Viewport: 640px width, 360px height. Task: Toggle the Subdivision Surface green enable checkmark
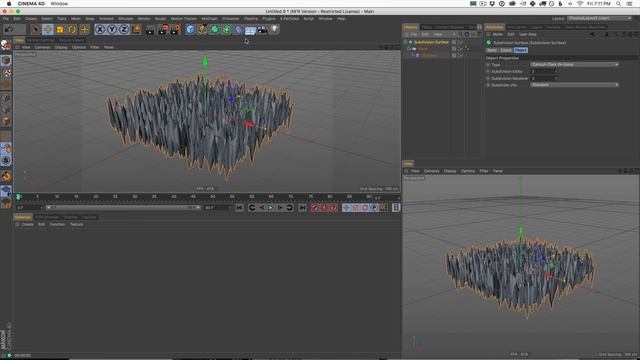coord(461,42)
